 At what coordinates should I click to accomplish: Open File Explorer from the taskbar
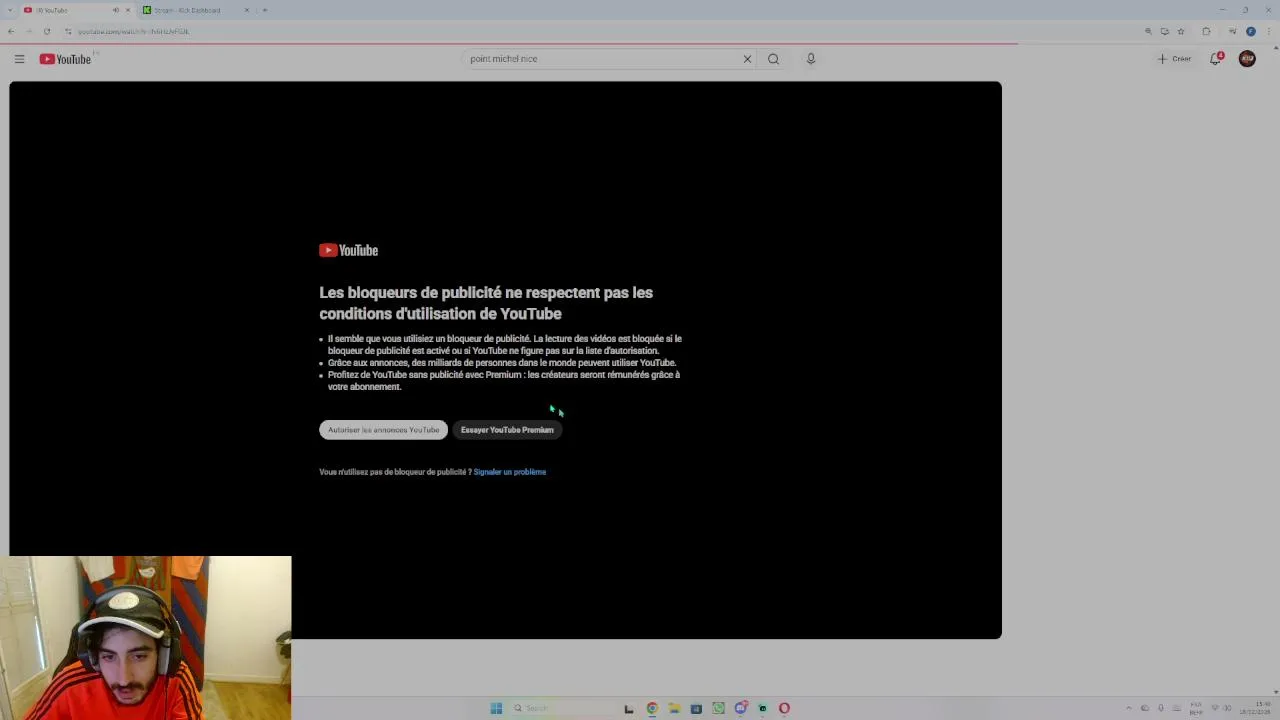pos(674,708)
